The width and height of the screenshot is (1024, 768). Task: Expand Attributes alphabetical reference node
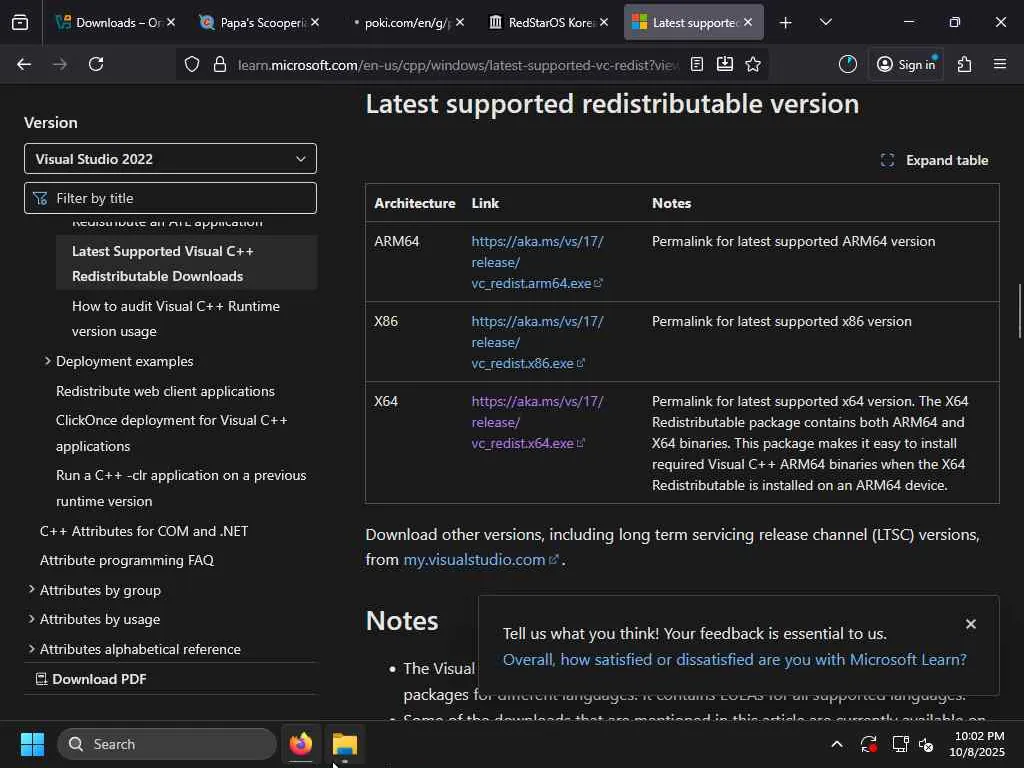click(x=32, y=649)
